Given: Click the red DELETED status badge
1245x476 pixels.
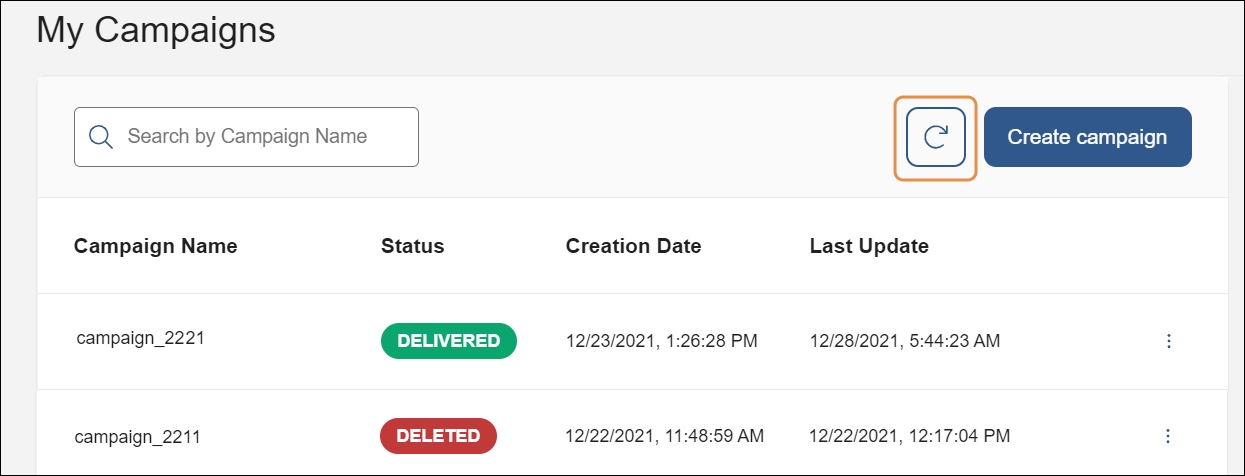Looking at the screenshot, I should click(438, 436).
